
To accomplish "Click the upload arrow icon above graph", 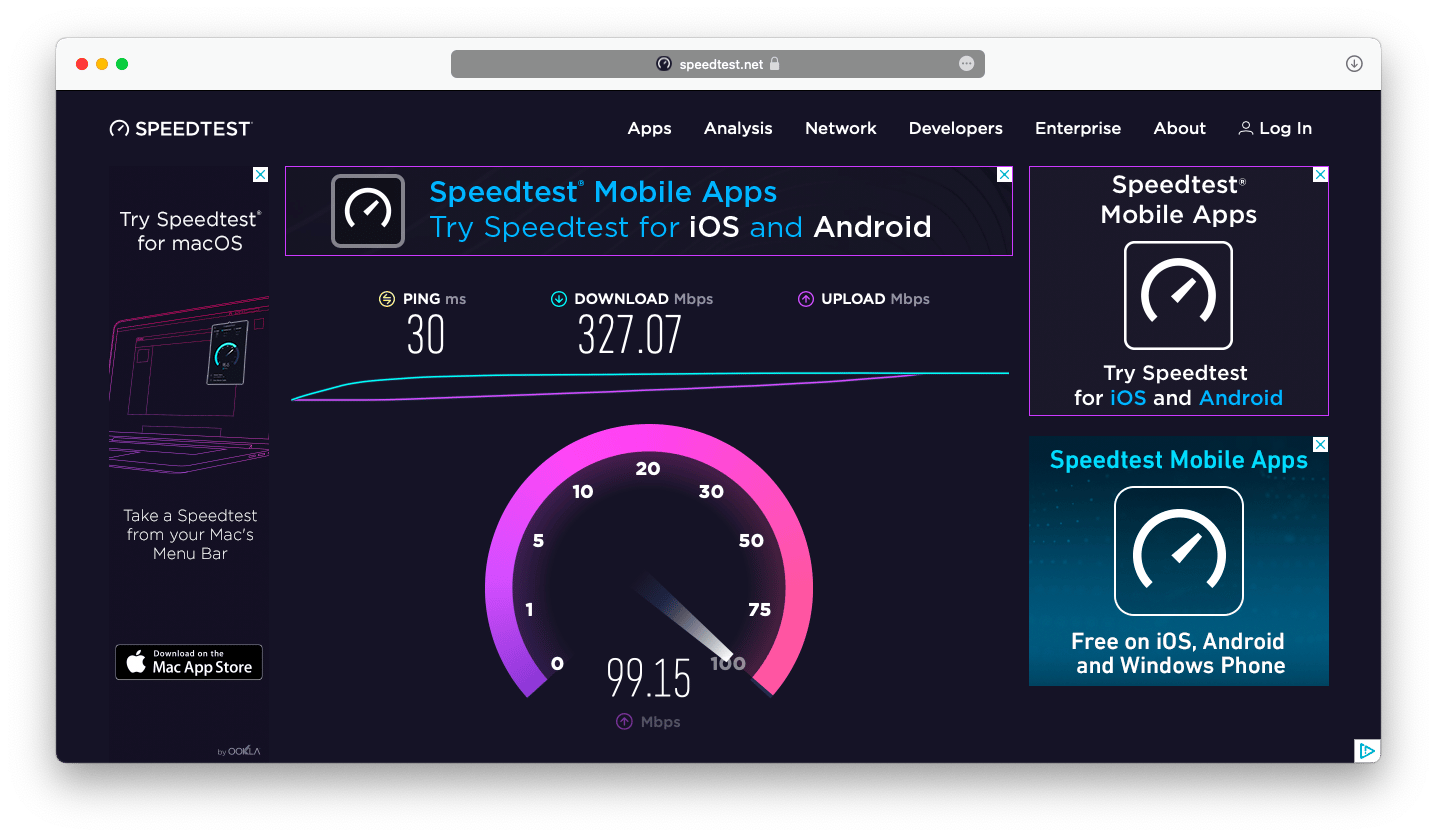I will (806, 299).
